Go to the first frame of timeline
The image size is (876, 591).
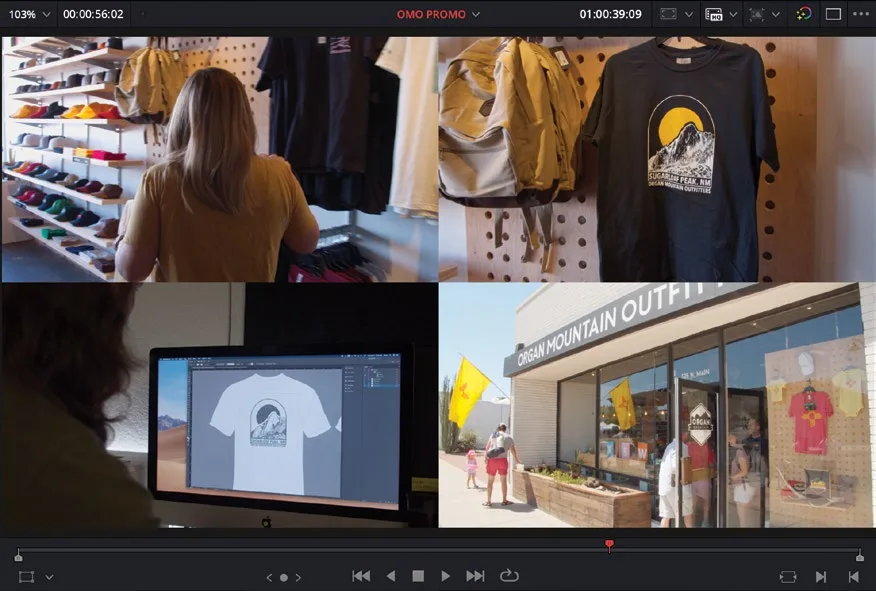pyautogui.click(x=361, y=576)
